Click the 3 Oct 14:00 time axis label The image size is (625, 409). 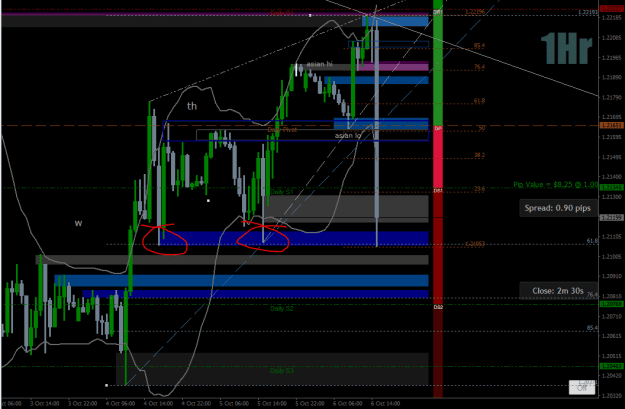tap(44, 403)
